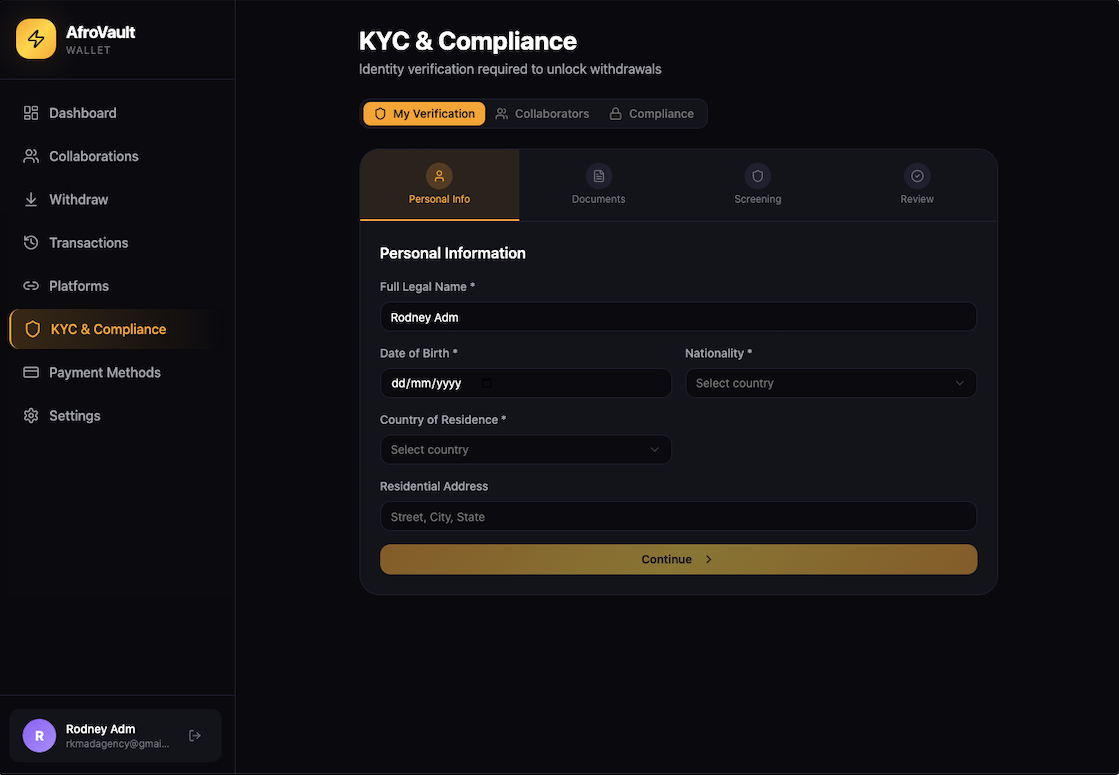Click the Withdraw download arrow icon
The width and height of the screenshot is (1119, 775).
(x=31, y=200)
